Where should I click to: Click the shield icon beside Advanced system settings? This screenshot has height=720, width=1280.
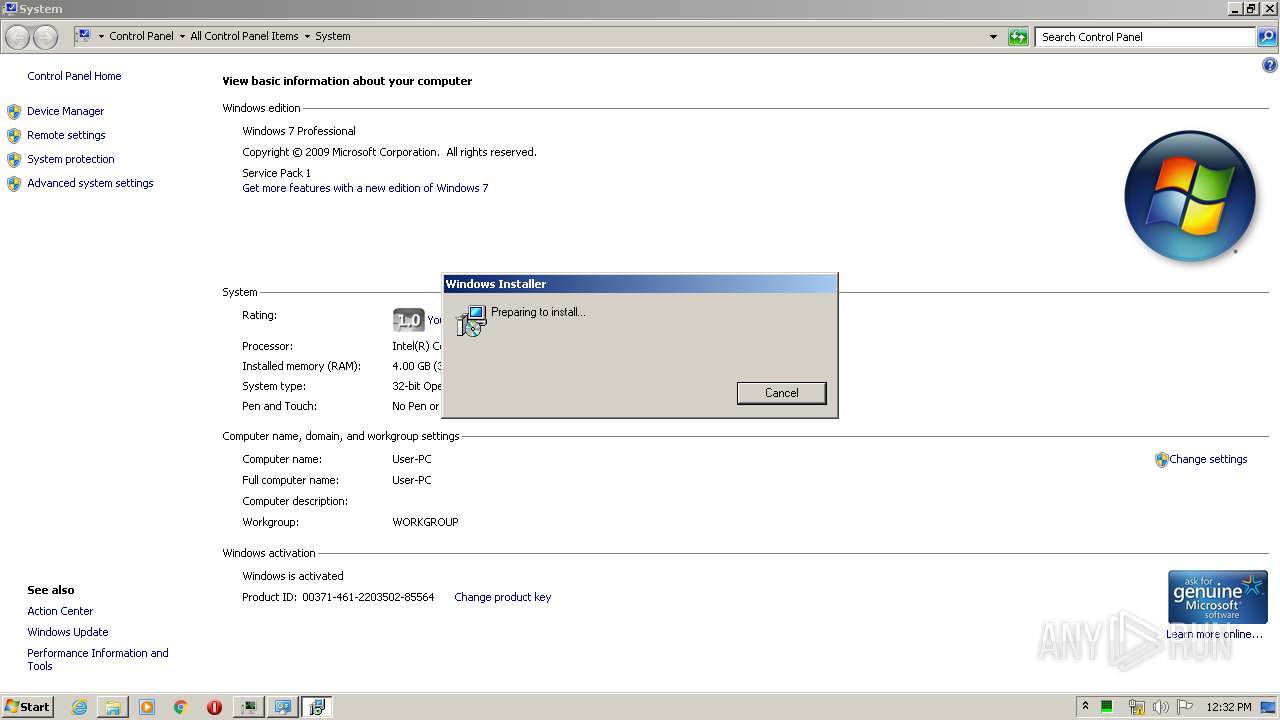coord(14,184)
